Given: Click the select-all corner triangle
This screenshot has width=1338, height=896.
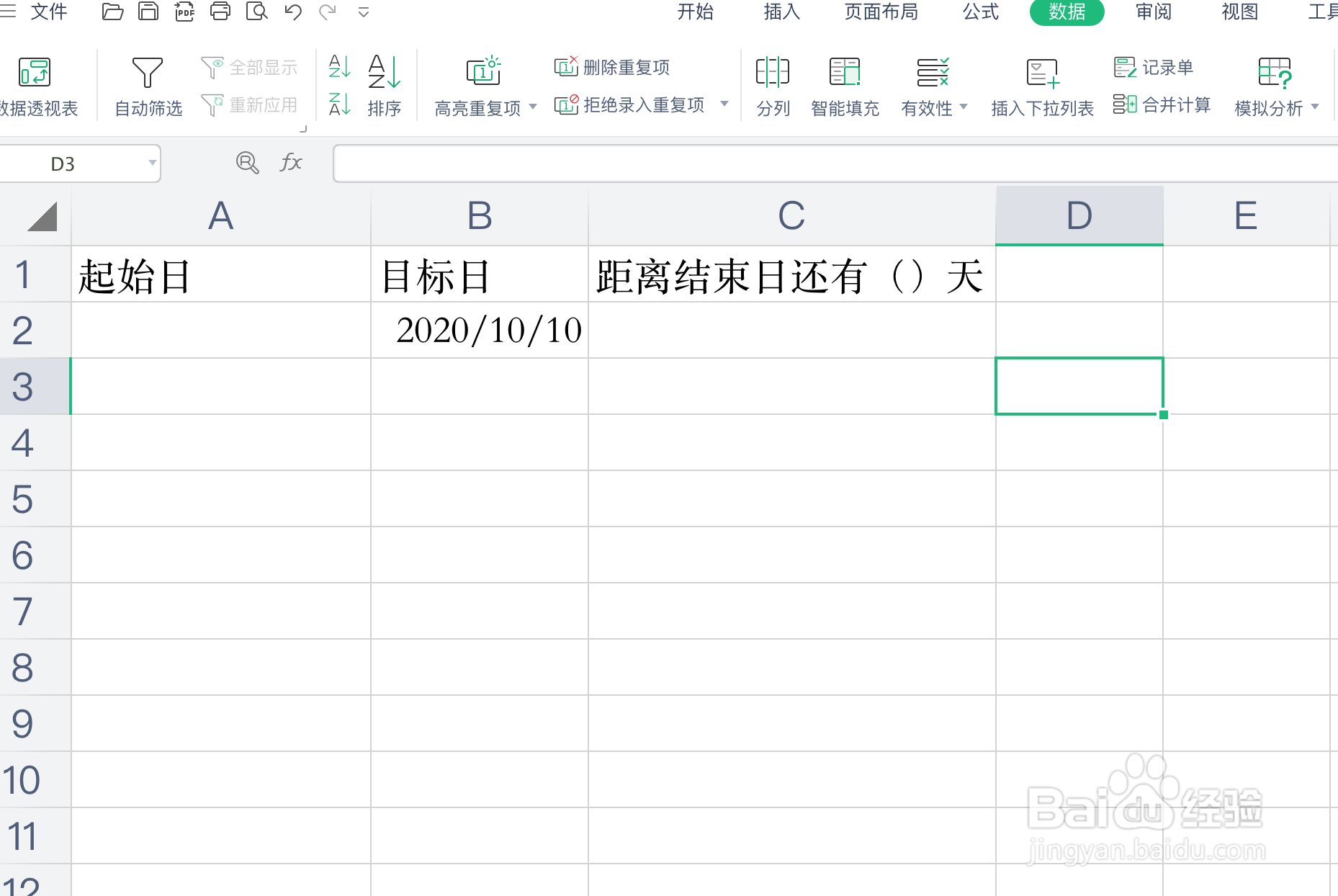Looking at the screenshot, I should [42, 217].
